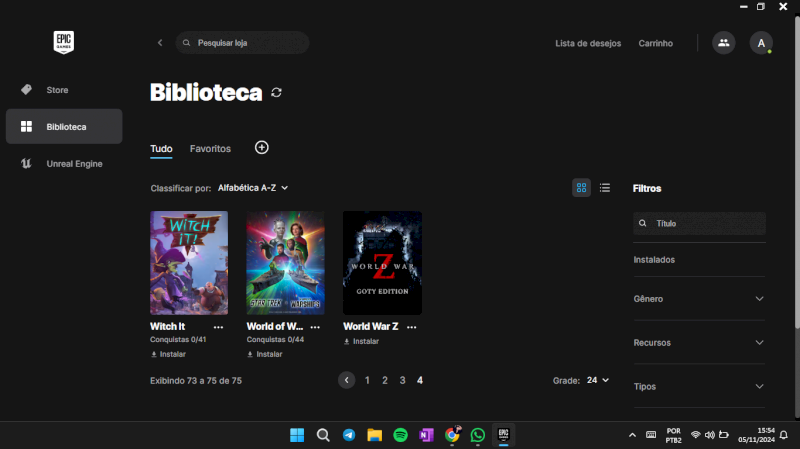
Task: Open the account profile avatar
Action: click(x=761, y=43)
